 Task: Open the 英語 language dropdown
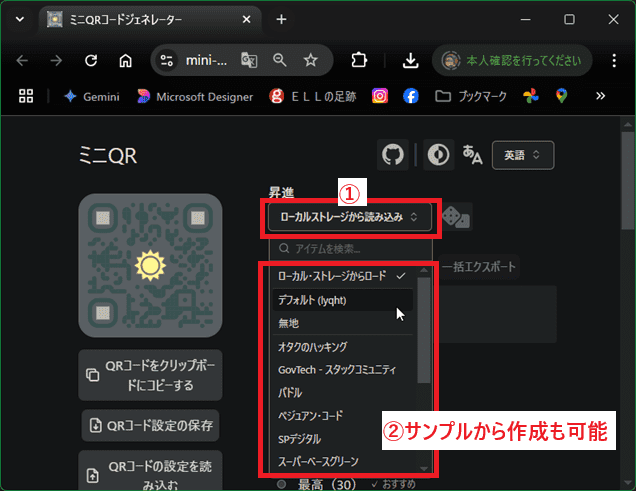point(522,155)
